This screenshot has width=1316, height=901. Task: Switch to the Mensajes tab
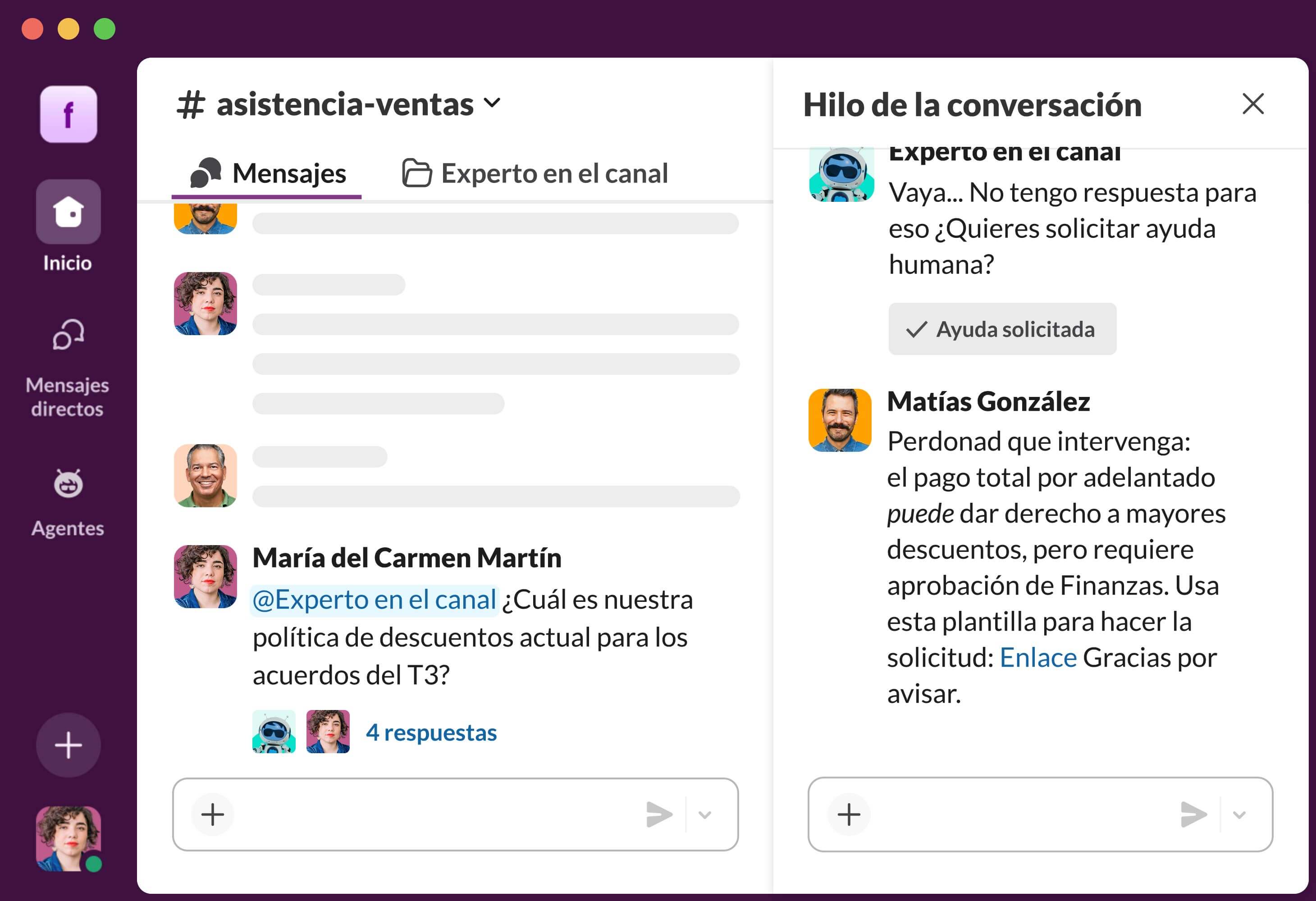268,173
